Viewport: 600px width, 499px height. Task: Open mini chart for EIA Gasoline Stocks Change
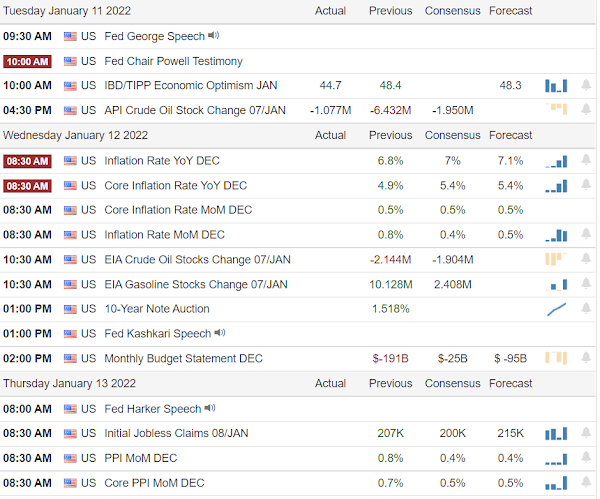558,284
